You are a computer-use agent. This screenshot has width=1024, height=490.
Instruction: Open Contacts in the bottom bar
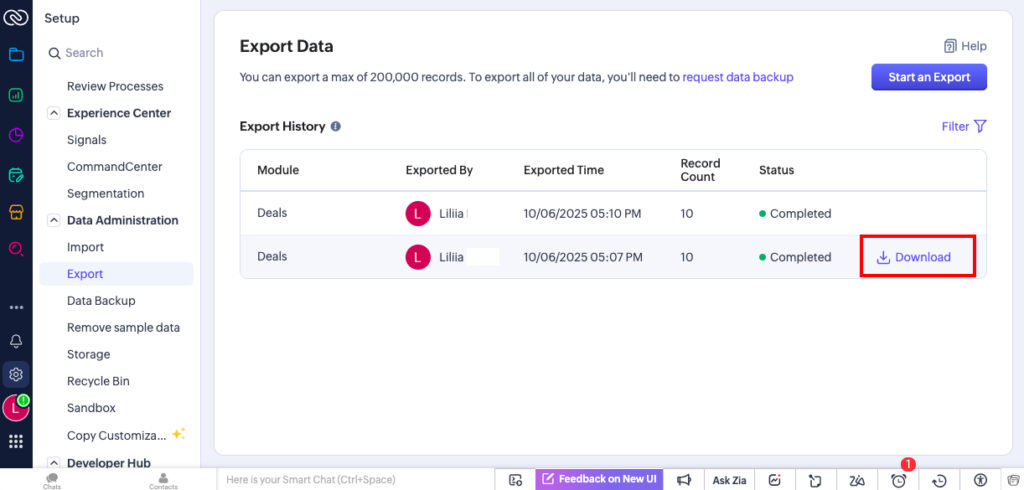coord(163,481)
